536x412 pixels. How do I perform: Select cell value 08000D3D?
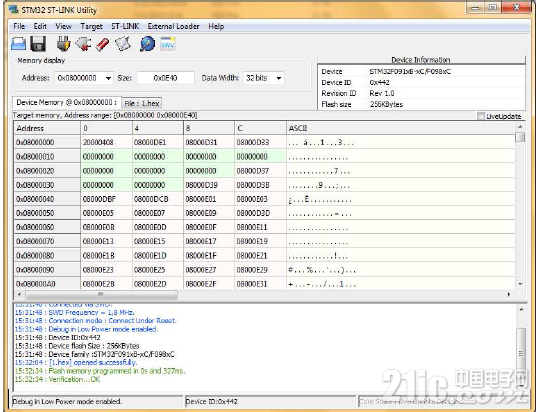(260, 213)
